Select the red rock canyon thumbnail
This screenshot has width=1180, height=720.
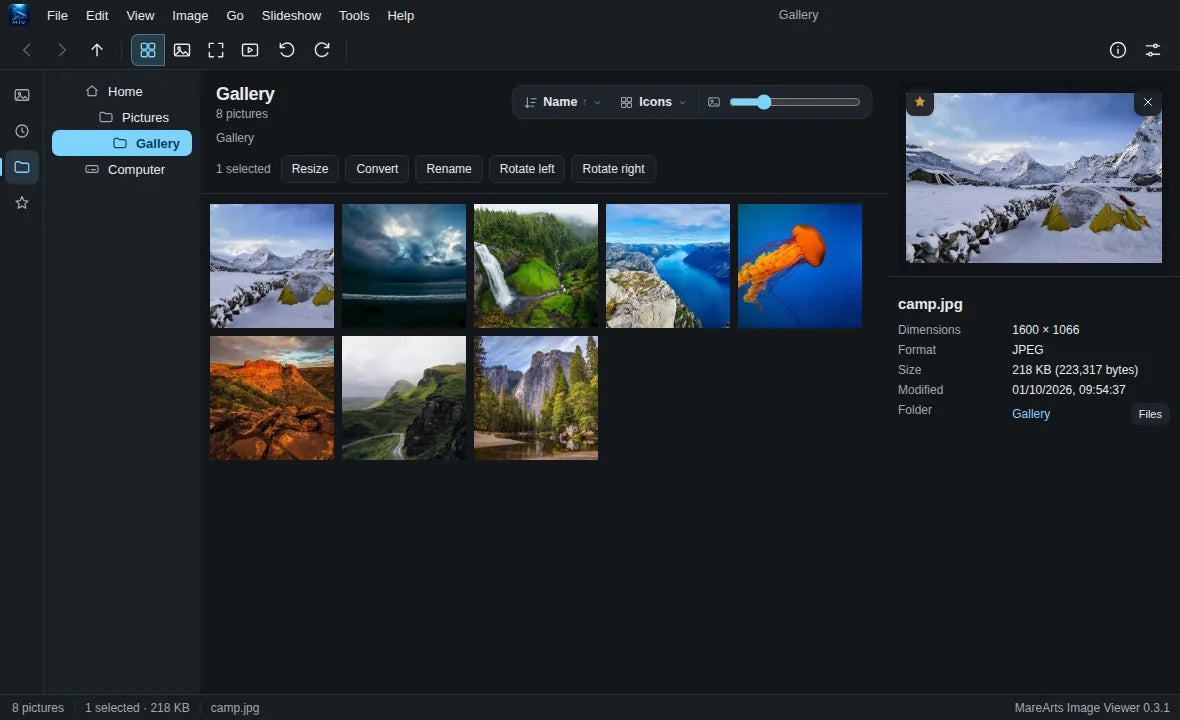point(272,398)
